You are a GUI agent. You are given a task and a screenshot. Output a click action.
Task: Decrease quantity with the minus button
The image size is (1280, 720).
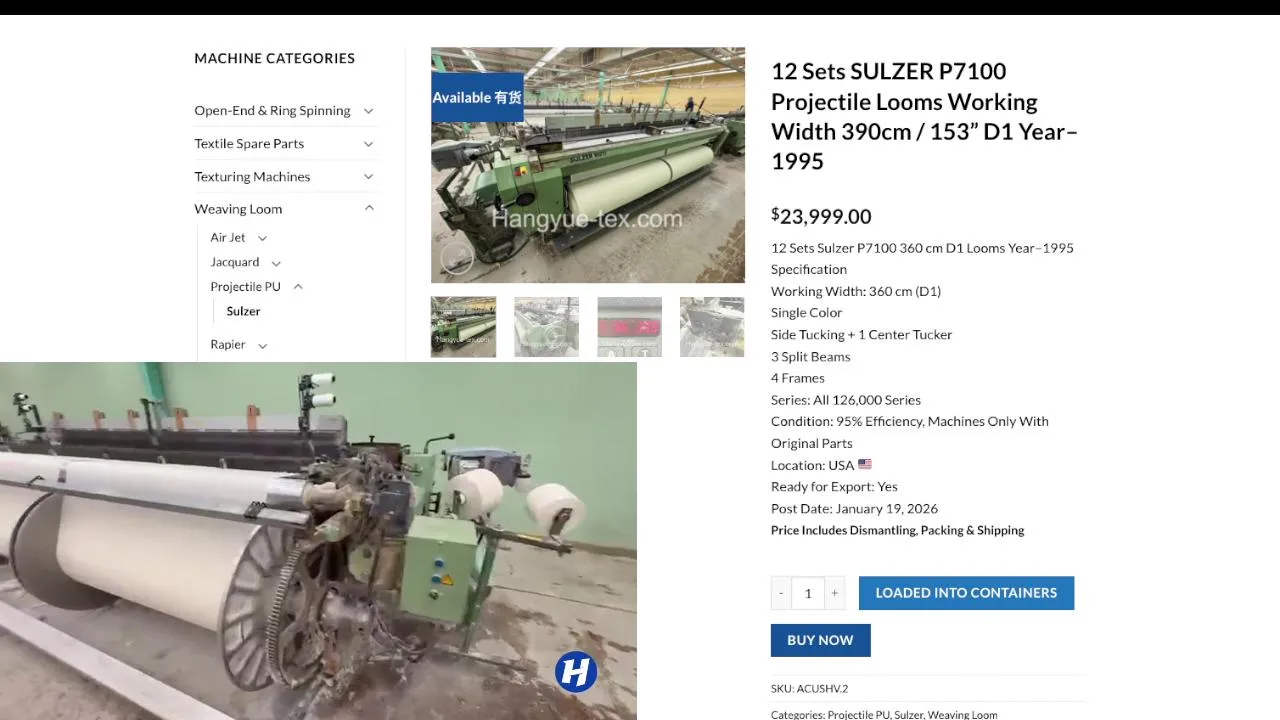pyautogui.click(x=781, y=593)
